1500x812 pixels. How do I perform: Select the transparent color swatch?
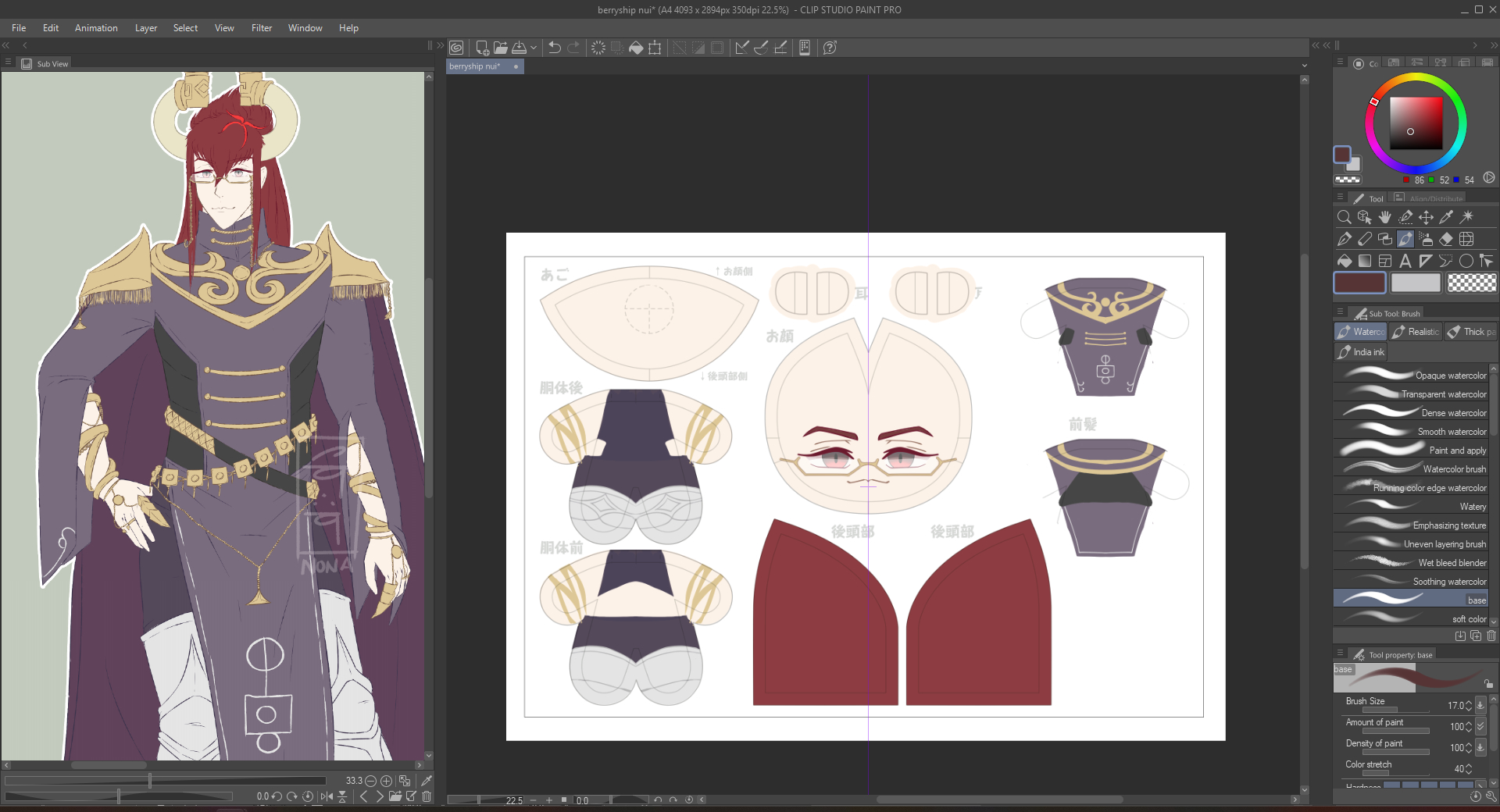point(1471,283)
